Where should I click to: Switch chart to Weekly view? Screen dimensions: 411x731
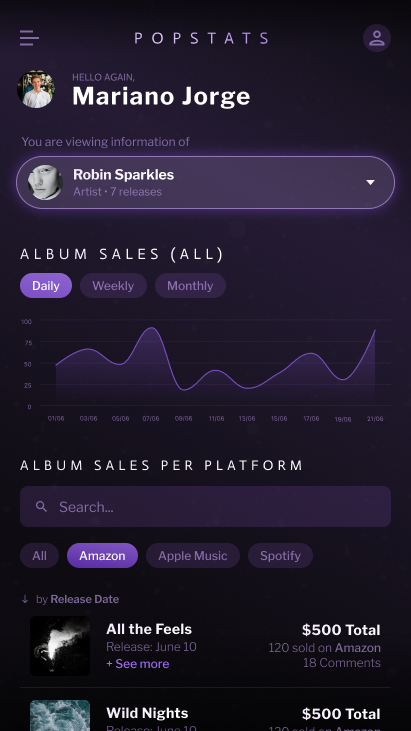click(x=113, y=285)
